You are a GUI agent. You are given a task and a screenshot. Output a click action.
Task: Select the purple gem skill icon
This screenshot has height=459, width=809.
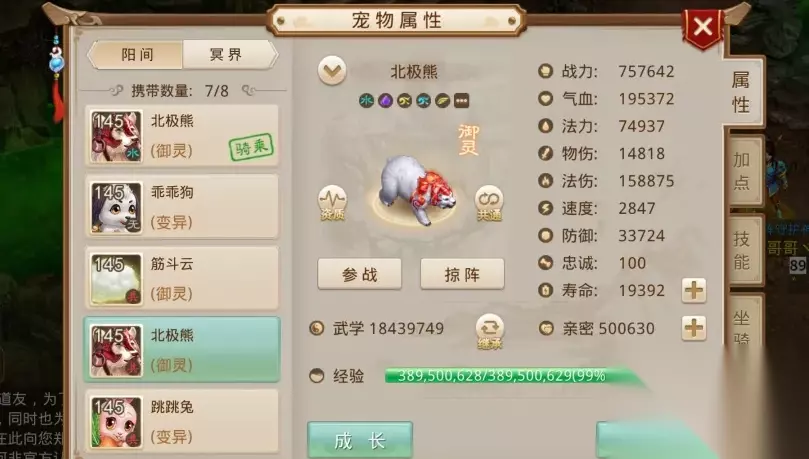coord(385,101)
